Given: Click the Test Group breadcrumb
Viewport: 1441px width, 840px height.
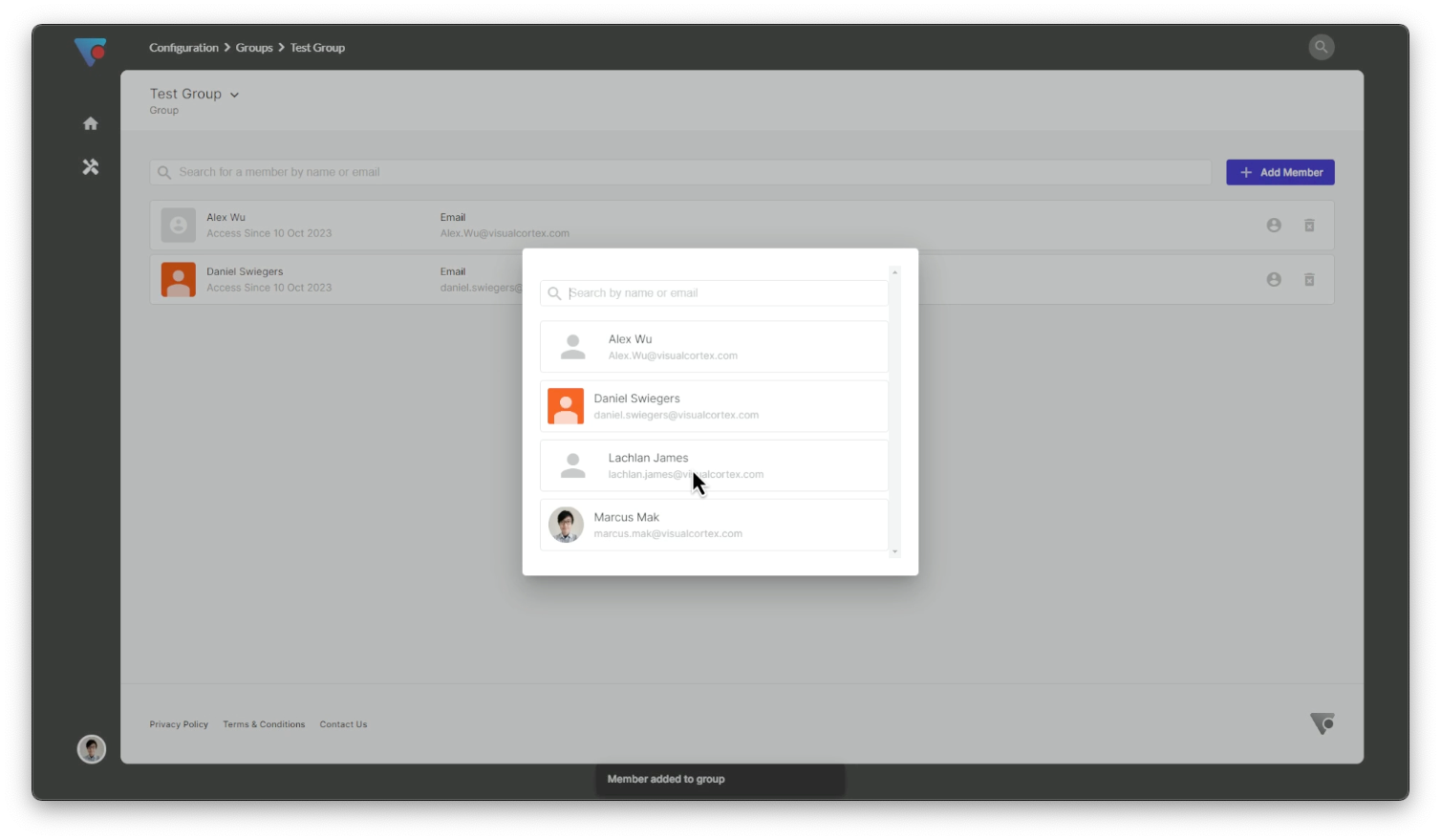Looking at the screenshot, I should (317, 48).
